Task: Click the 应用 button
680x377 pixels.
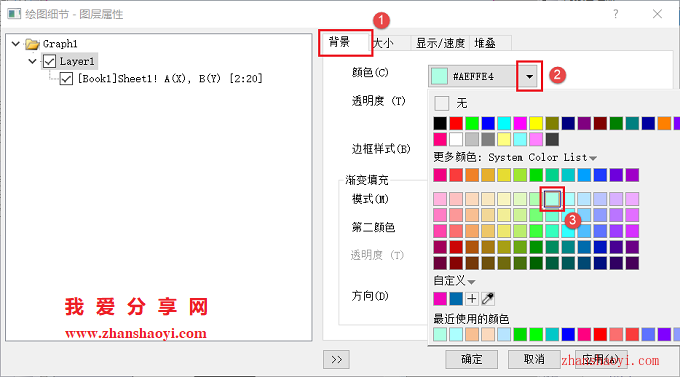Action: coord(600,359)
